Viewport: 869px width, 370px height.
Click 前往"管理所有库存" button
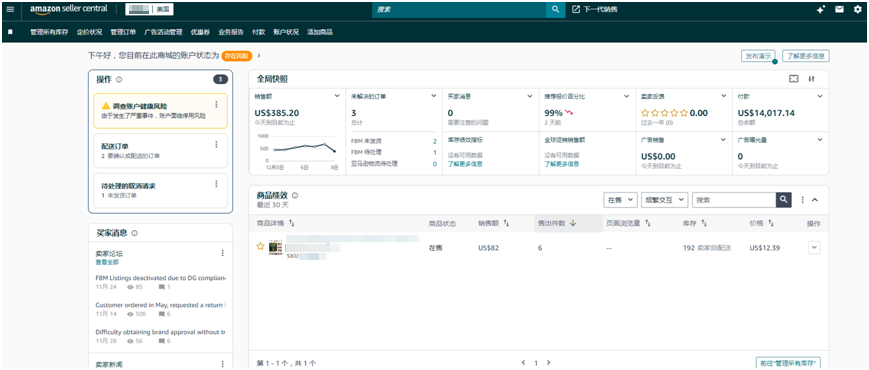click(x=788, y=363)
